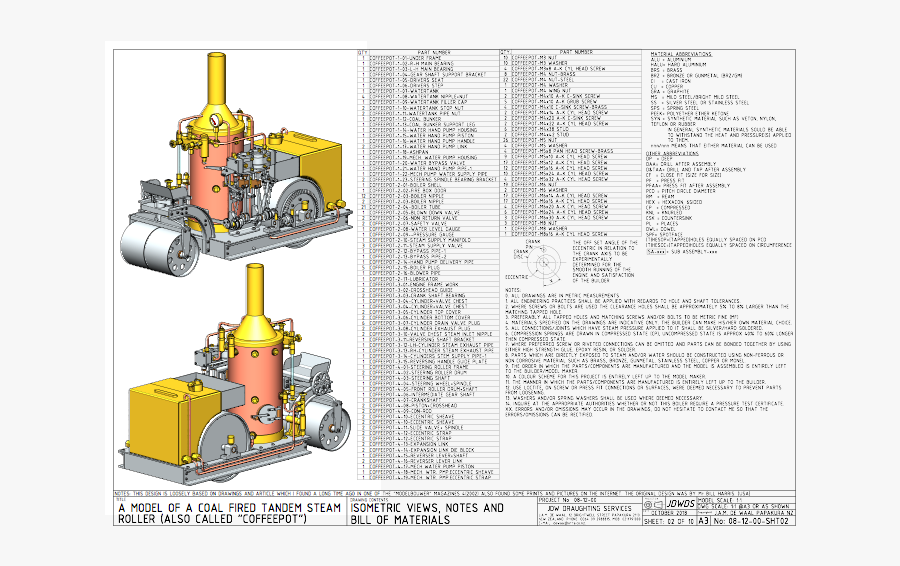Select row 'COFFEEPOT-2-08-WATER LEVEL GAUGE'

[428, 228]
